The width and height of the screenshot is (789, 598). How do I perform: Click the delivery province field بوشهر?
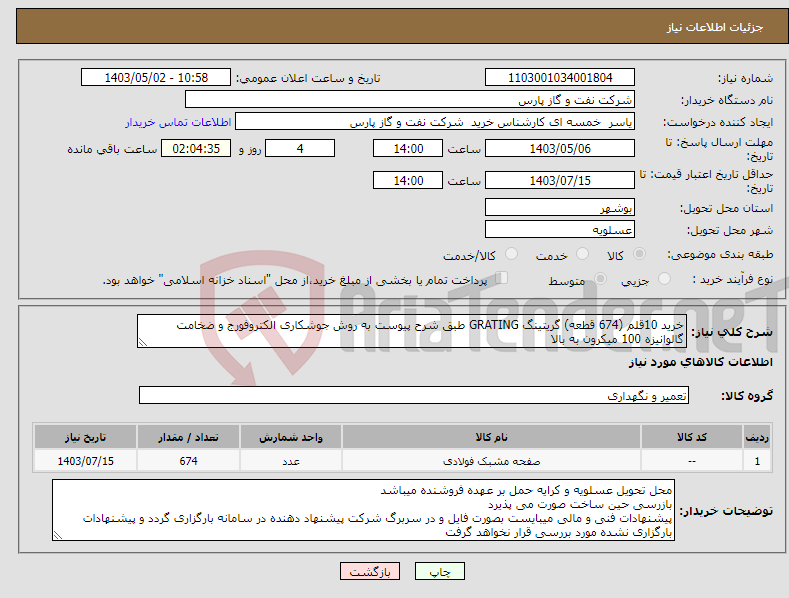point(560,207)
